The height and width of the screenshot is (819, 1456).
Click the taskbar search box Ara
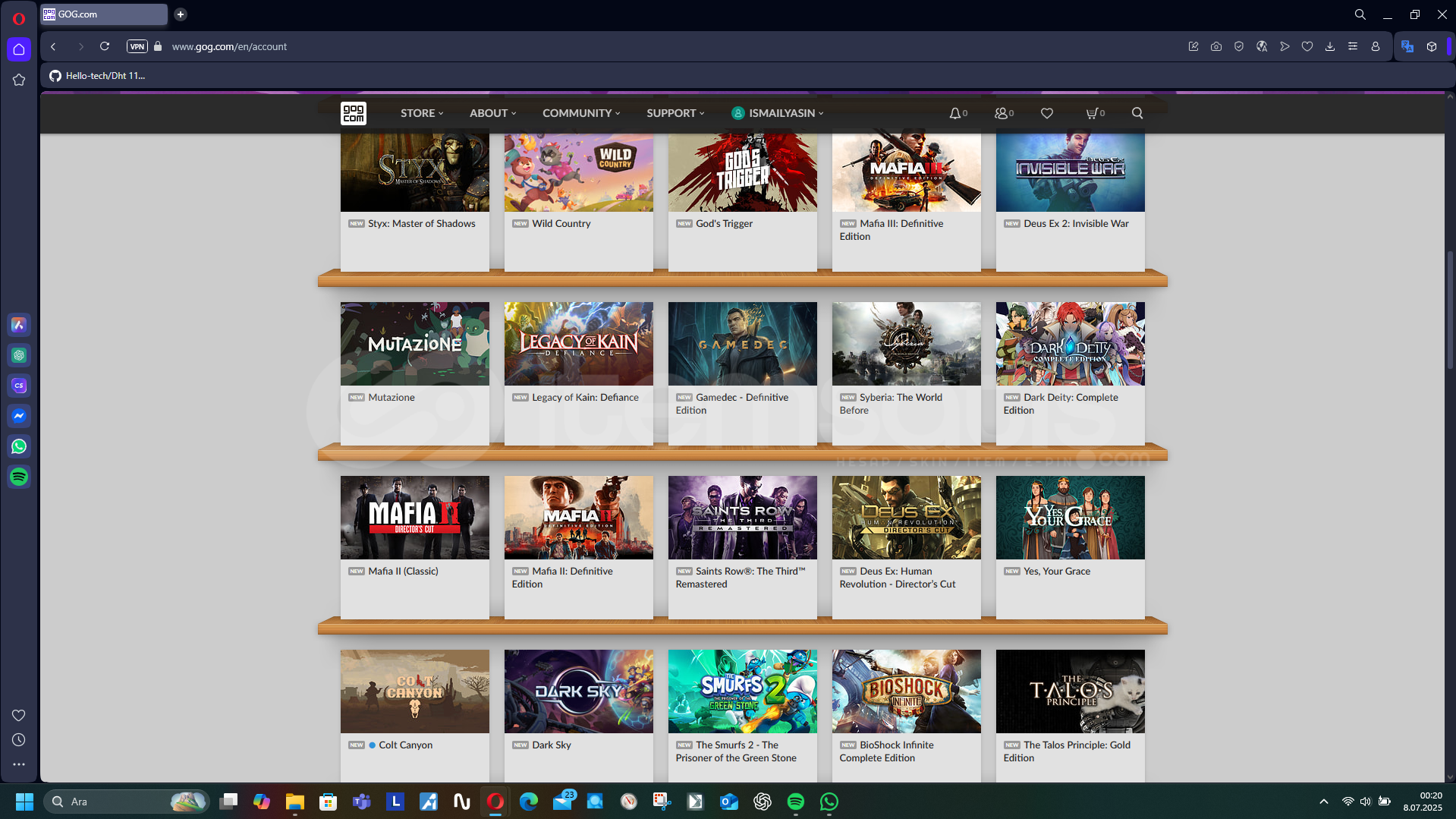click(125, 802)
